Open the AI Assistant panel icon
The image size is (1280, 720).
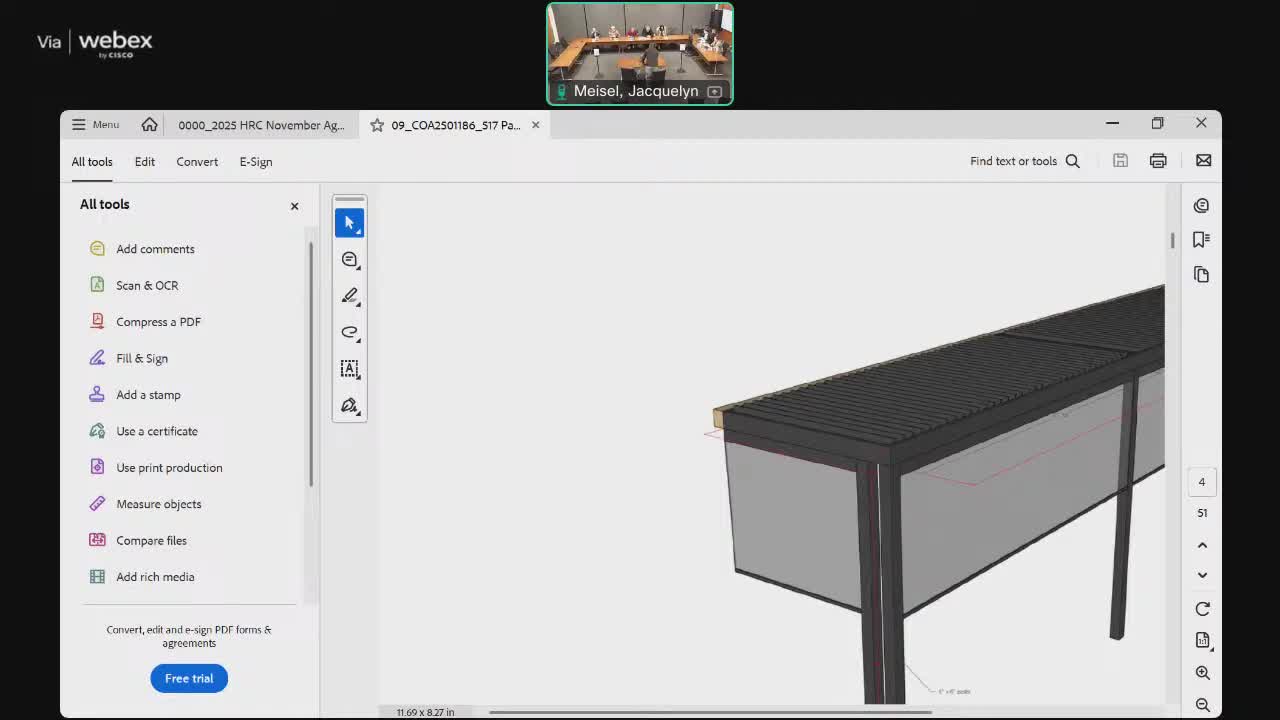(1201, 205)
